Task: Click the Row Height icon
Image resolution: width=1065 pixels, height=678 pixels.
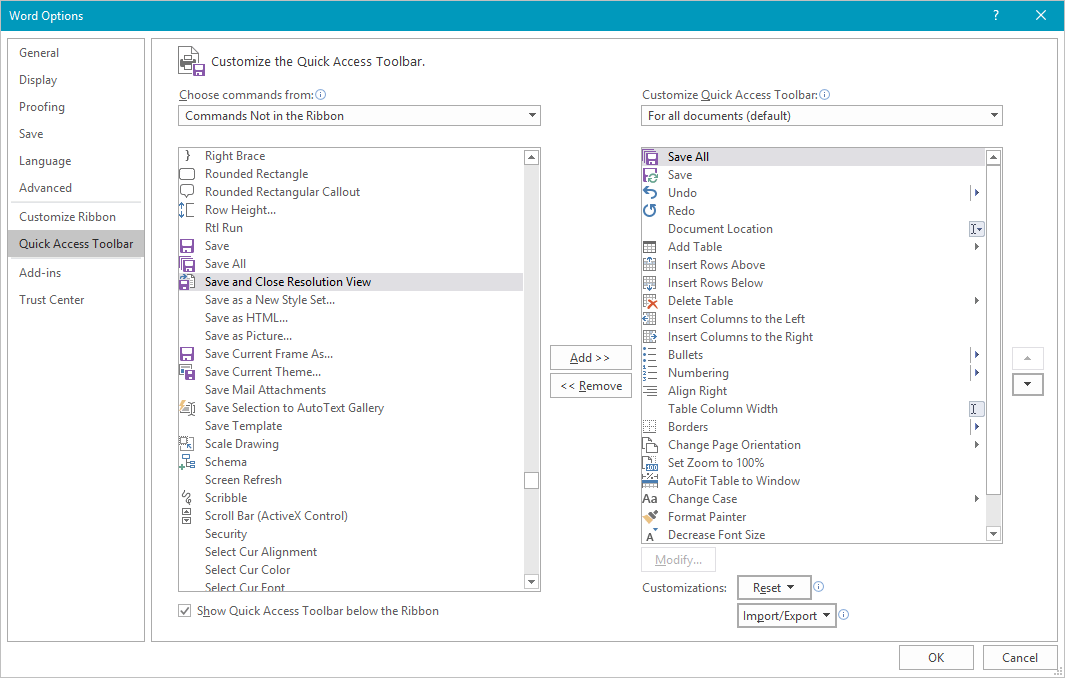Action: 187,210
